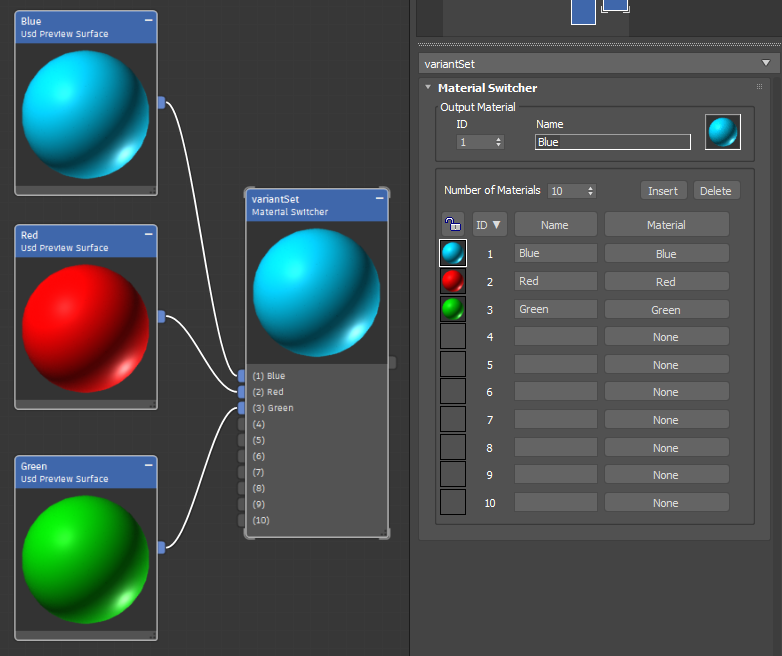Click the Output Material ID value field
Screen dimensions: 782x656
[475, 142]
